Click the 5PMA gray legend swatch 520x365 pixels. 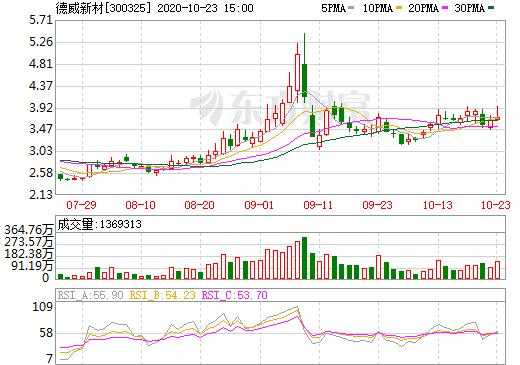[x=351, y=8]
